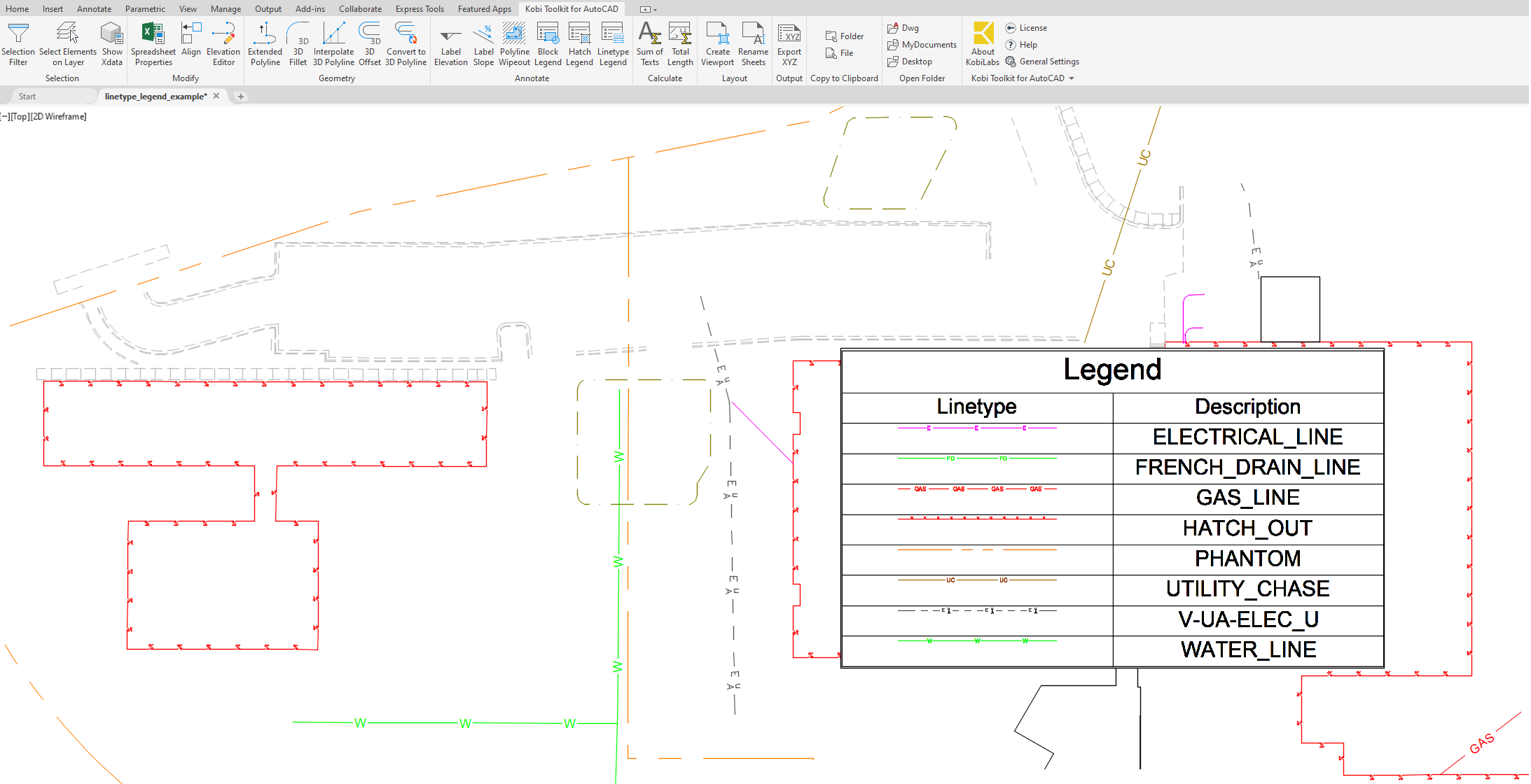This screenshot has height=784, width=1531.
Task: Click the [-] viewport controls menu
Action: click(6, 117)
